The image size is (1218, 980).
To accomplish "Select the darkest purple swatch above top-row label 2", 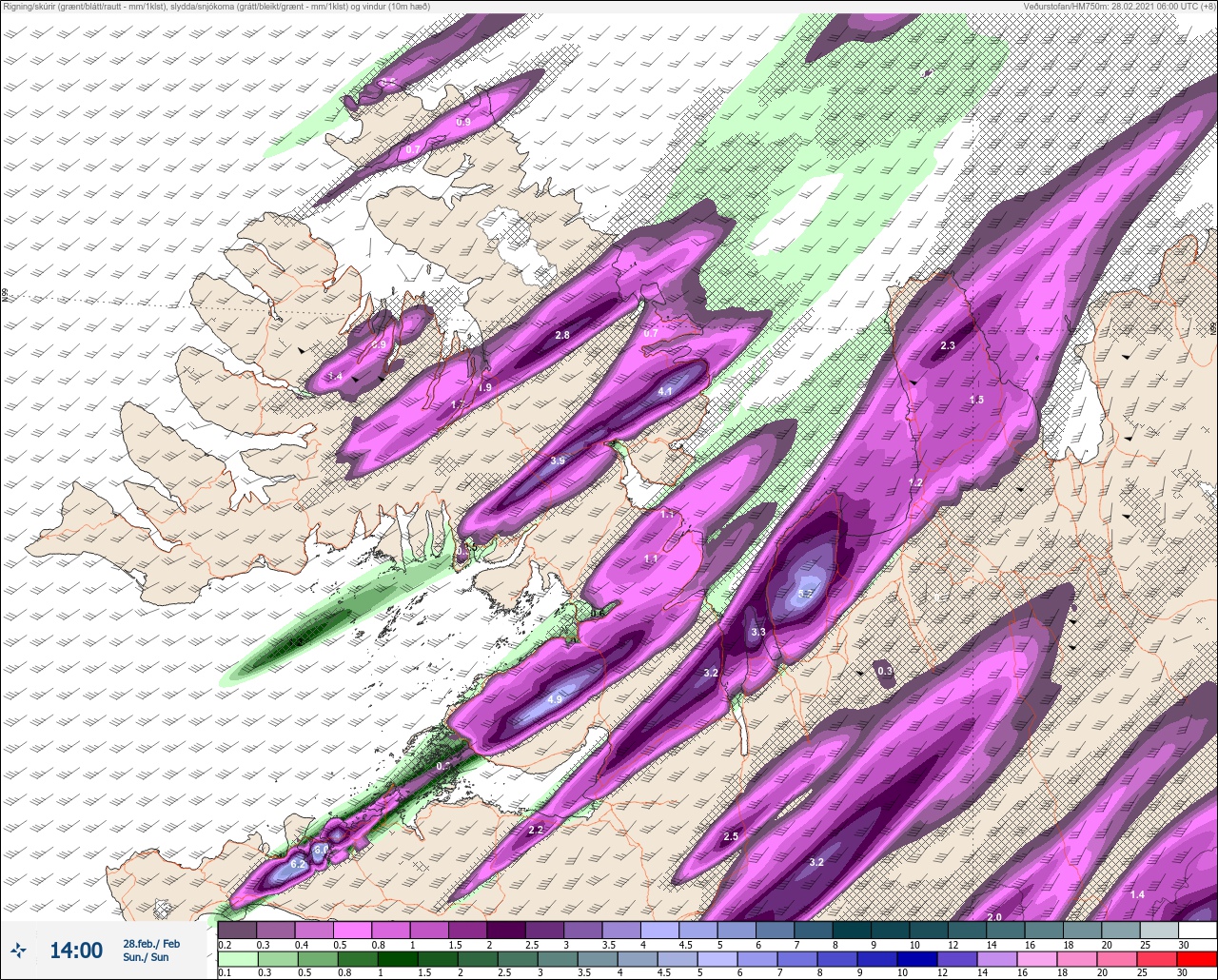I will point(505,930).
